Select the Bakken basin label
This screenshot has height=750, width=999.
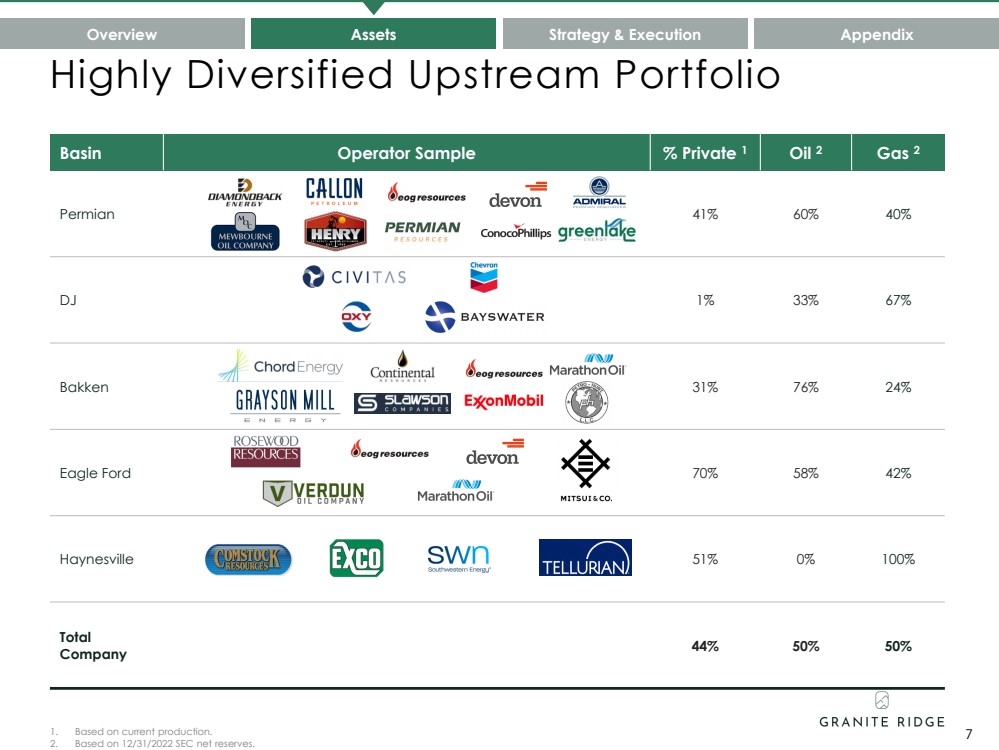pos(84,387)
